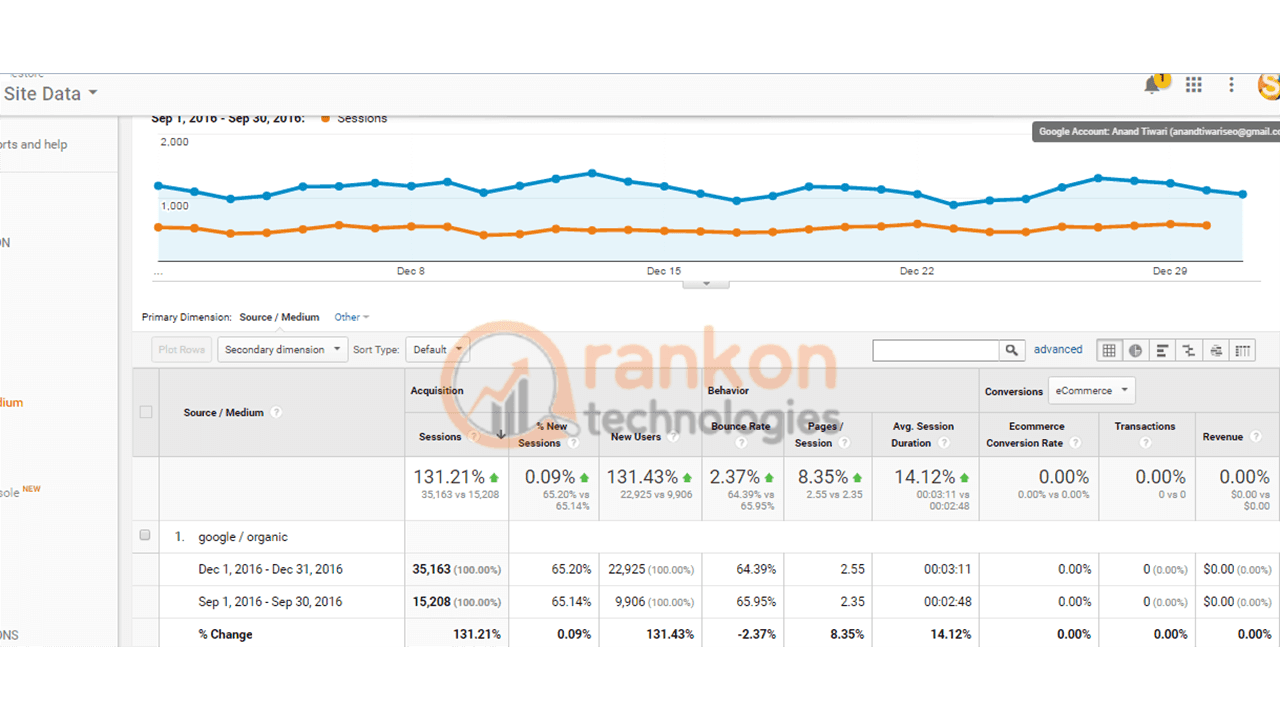Viewport: 1280px width, 720px height.
Task: Tick the checkbox for google / organic row
Action: click(x=145, y=536)
